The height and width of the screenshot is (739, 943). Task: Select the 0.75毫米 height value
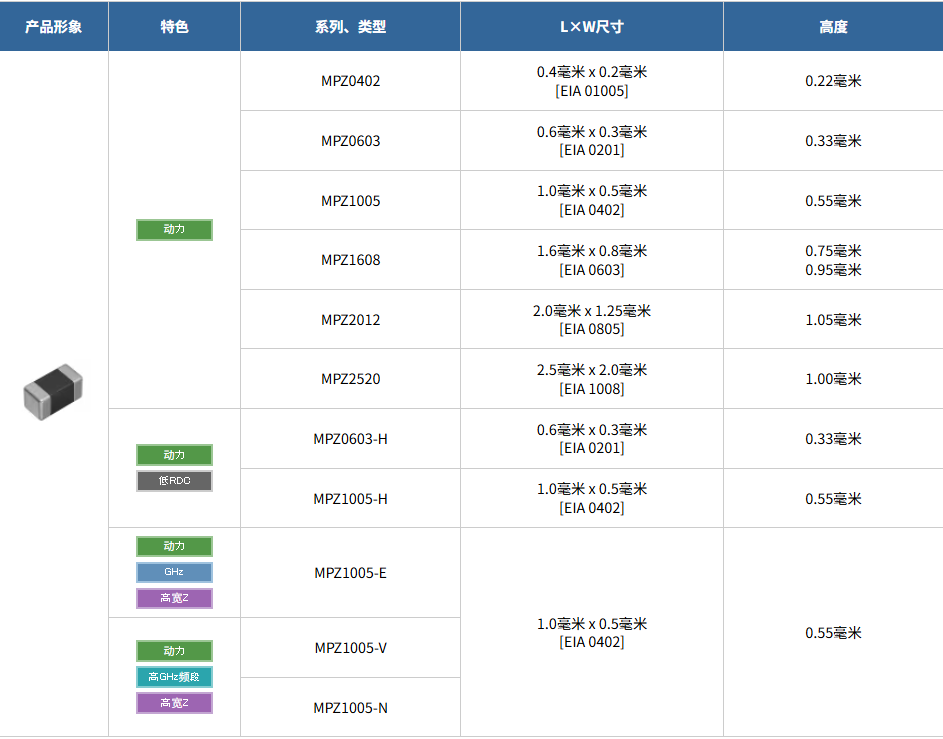click(x=834, y=251)
